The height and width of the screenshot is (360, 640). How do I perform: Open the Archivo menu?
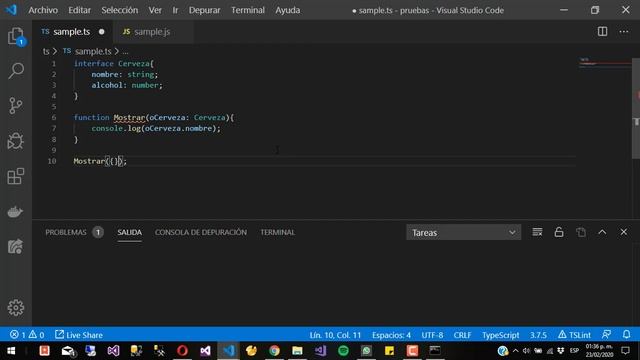(x=43, y=10)
